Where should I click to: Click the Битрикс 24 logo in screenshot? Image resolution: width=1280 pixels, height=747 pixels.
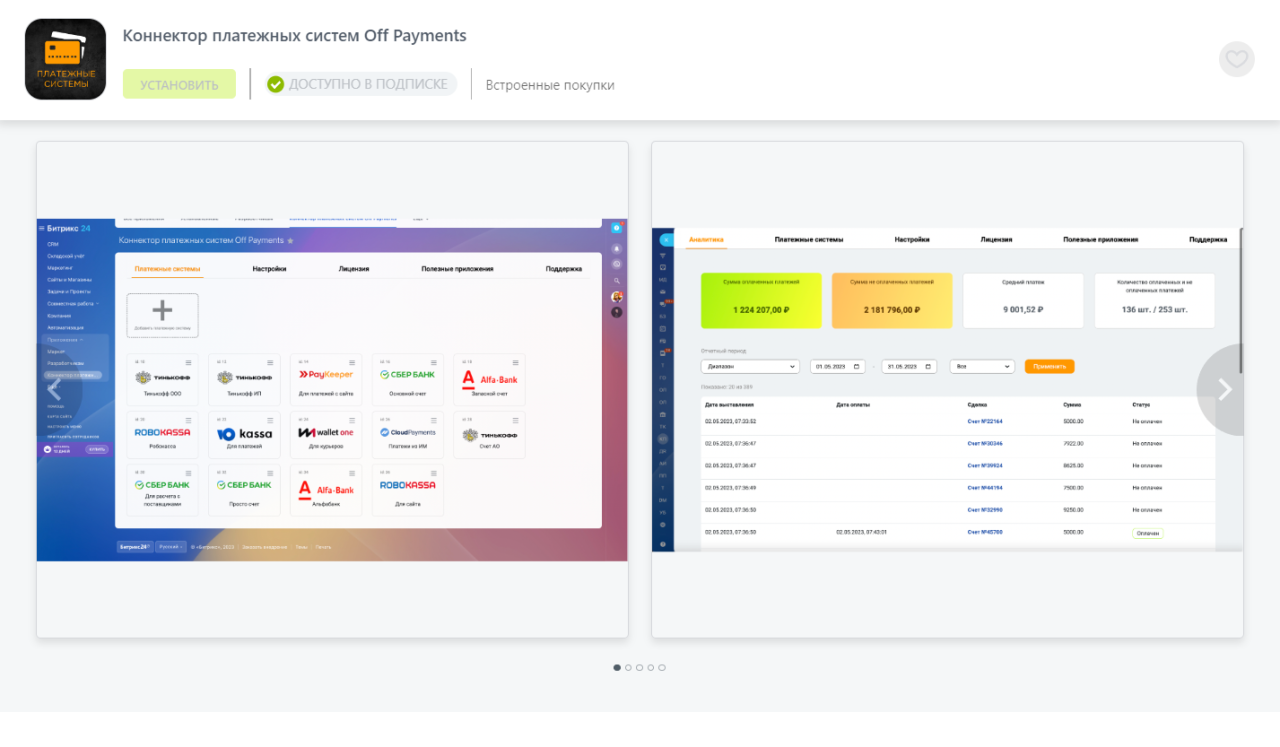pos(69,229)
